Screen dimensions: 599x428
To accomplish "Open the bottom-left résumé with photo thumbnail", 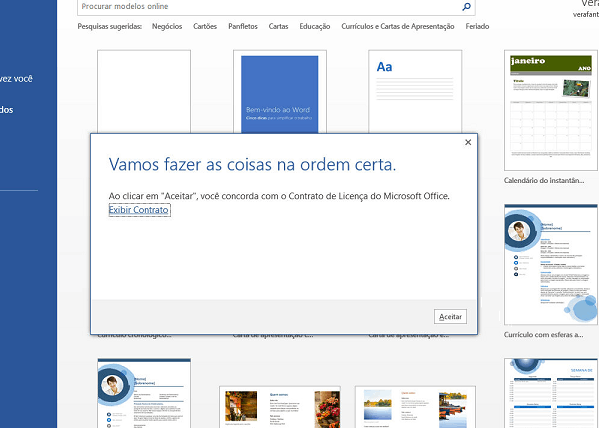I will tap(144, 393).
